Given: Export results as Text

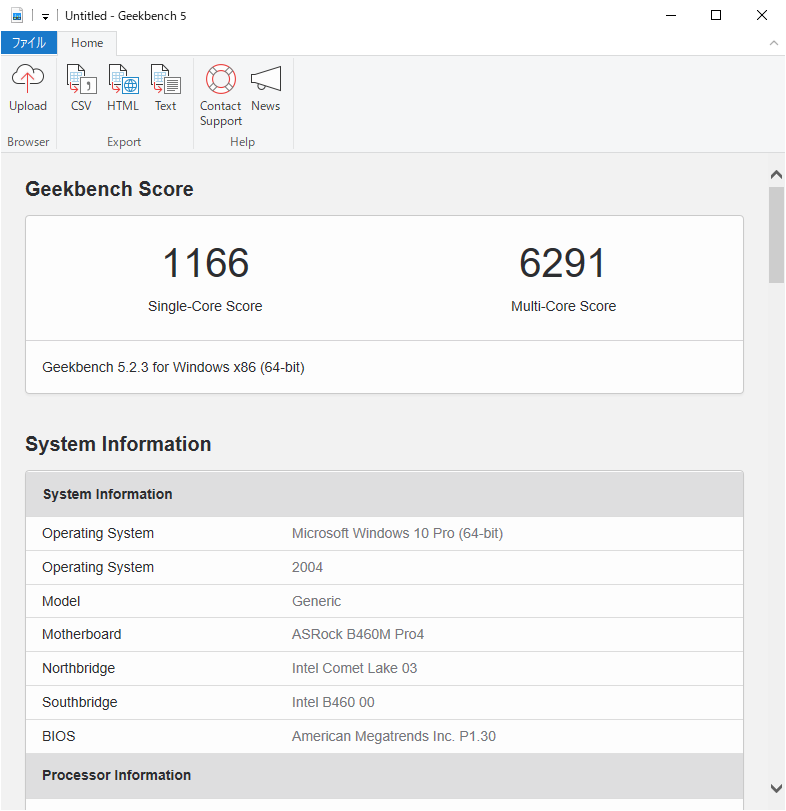Looking at the screenshot, I should [x=165, y=88].
